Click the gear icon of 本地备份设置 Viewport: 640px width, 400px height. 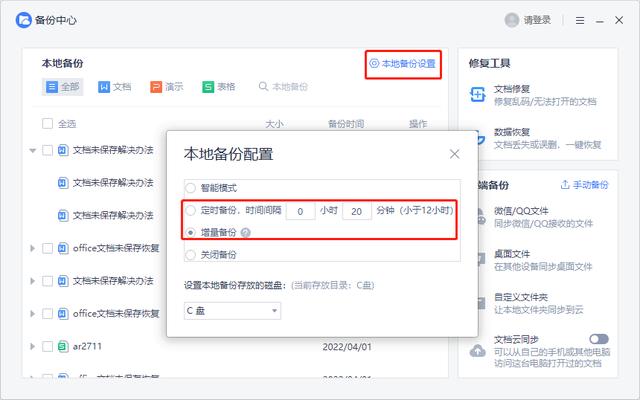point(374,64)
